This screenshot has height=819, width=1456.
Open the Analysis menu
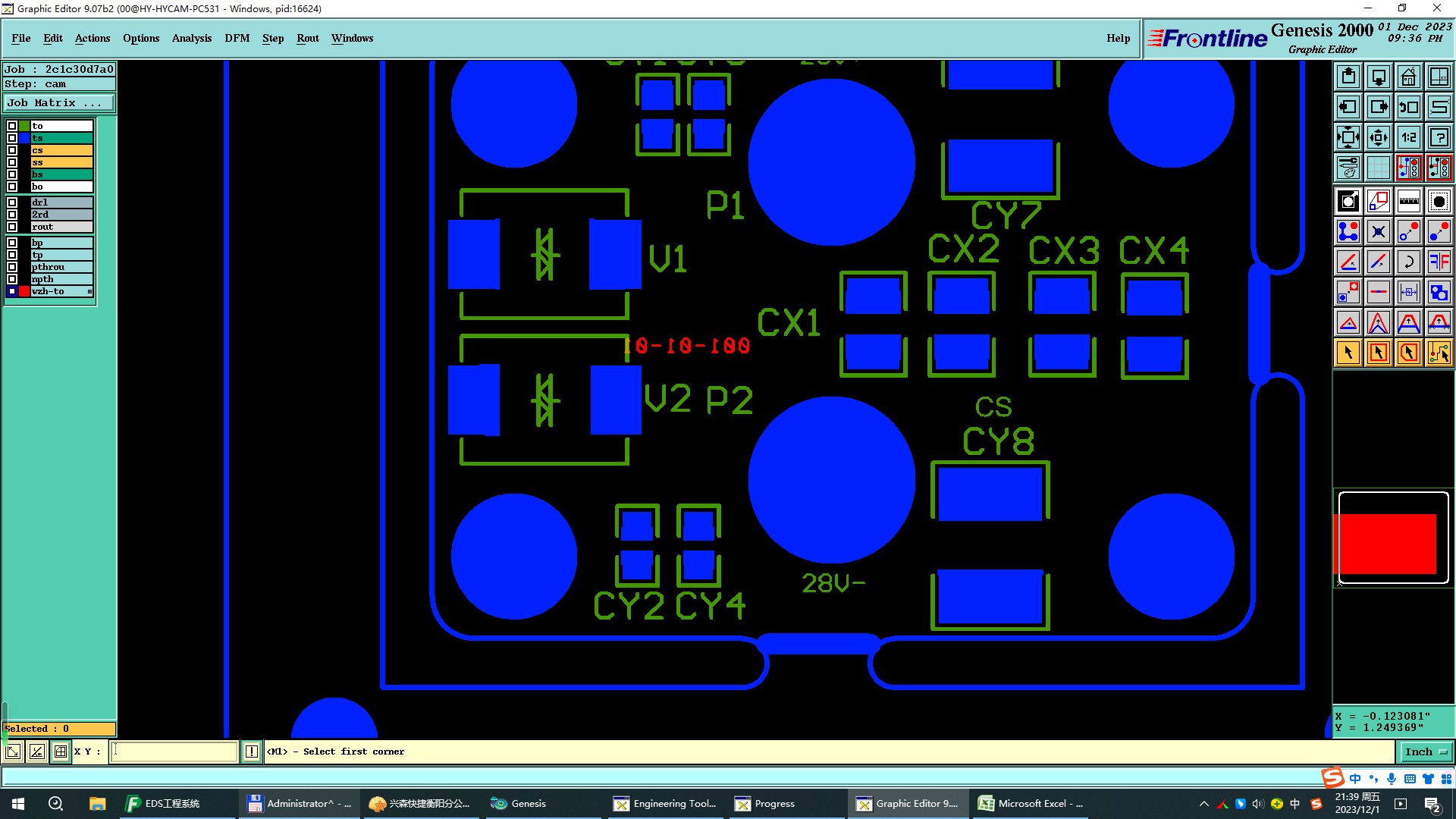point(191,38)
